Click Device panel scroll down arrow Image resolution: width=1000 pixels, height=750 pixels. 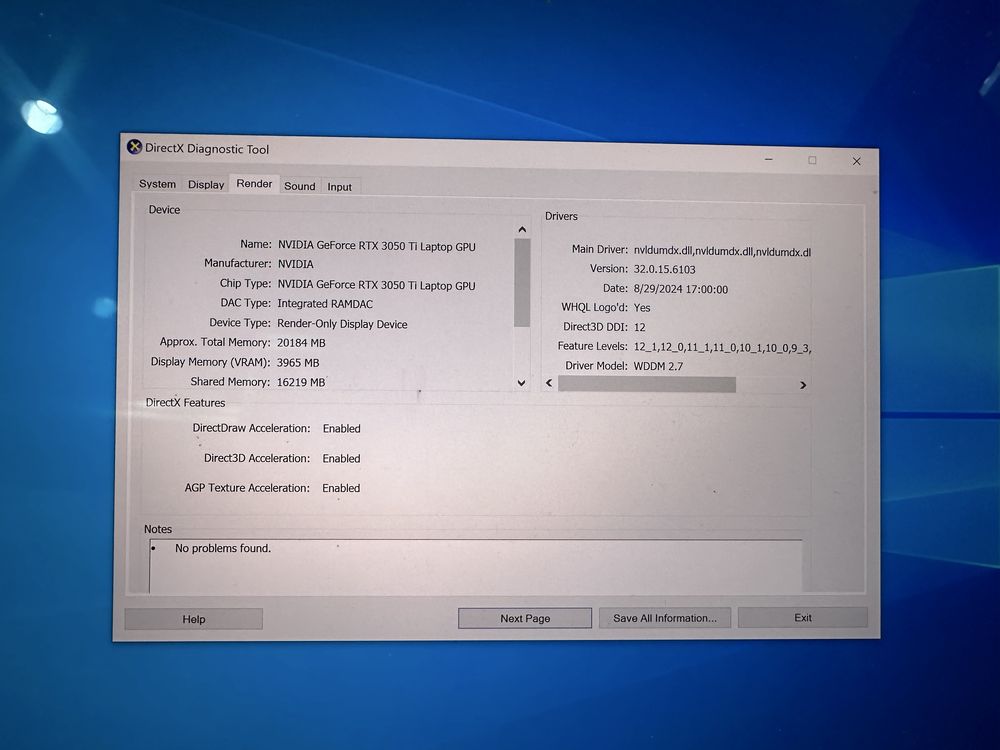[522, 383]
